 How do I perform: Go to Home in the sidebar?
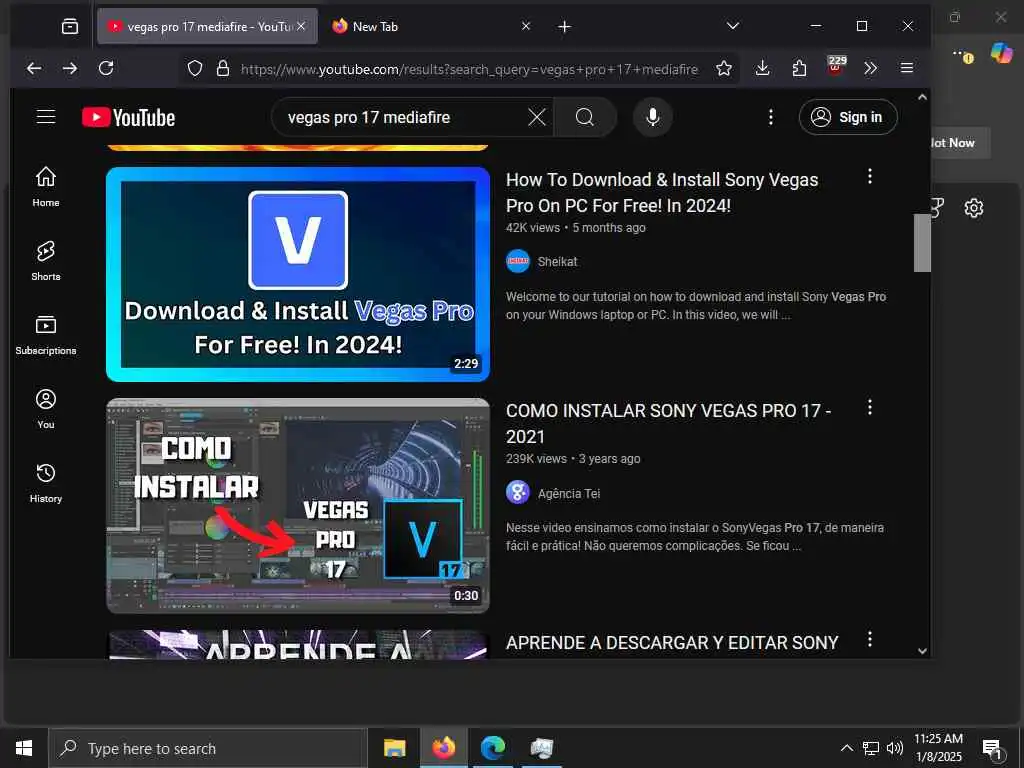pos(46,187)
